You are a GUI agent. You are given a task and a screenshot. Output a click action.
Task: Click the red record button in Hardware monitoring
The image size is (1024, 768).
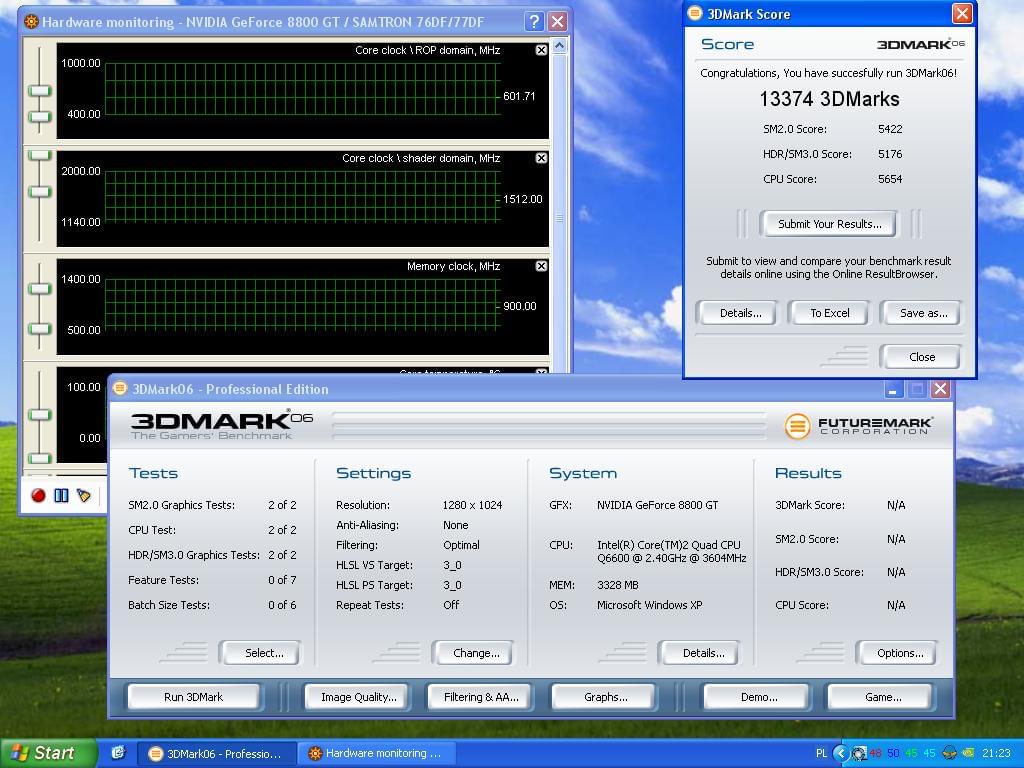[x=39, y=495]
